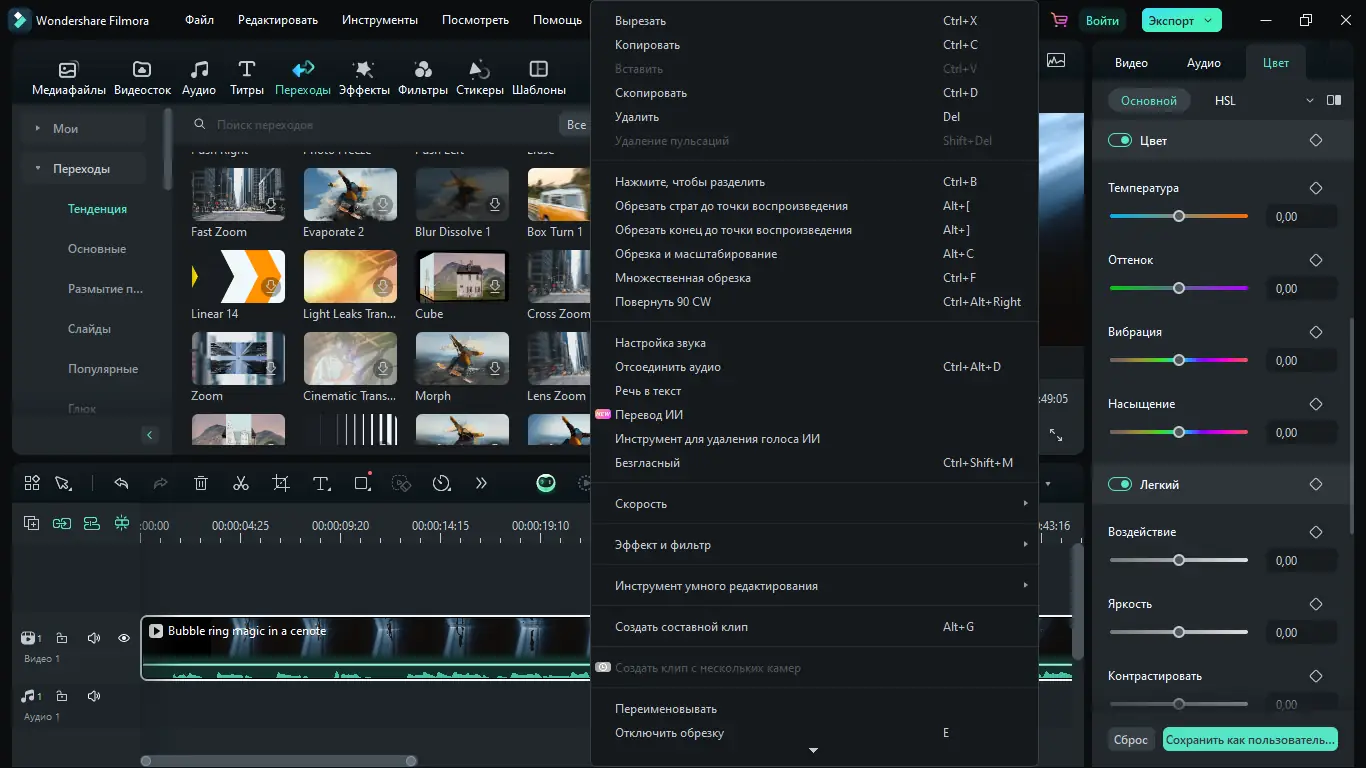Choose Отсоединить аудио from the context menu
Screen dimensions: 1366x768
(815, 367)
